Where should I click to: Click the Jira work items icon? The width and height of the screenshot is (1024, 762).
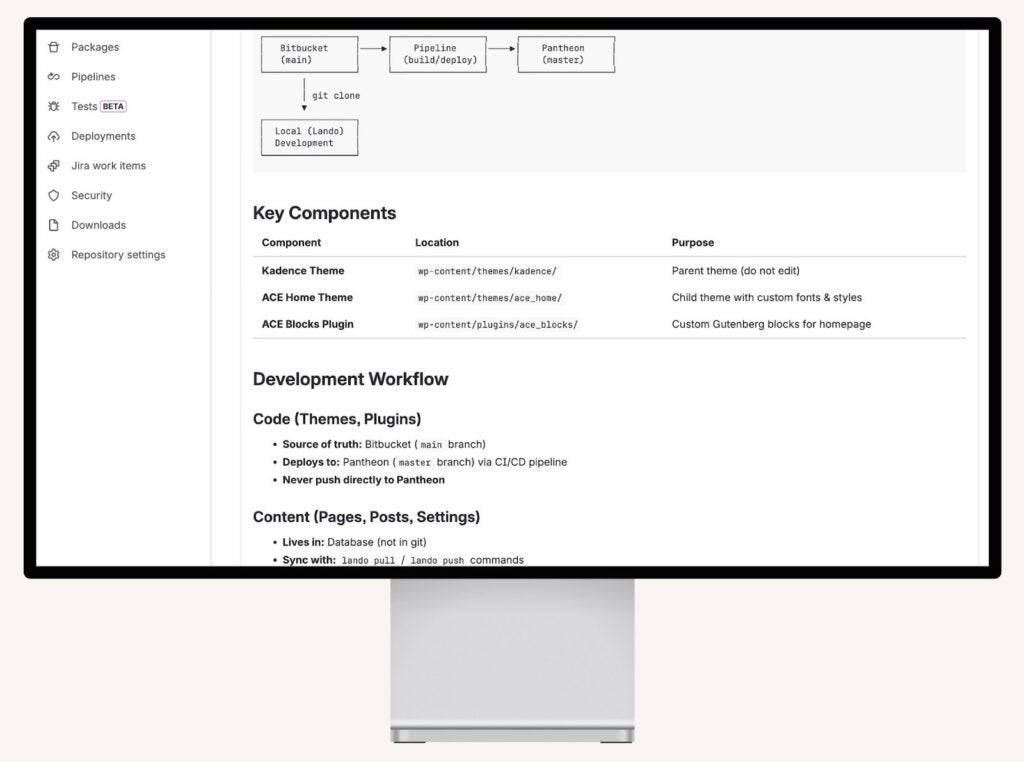[54, 166]
